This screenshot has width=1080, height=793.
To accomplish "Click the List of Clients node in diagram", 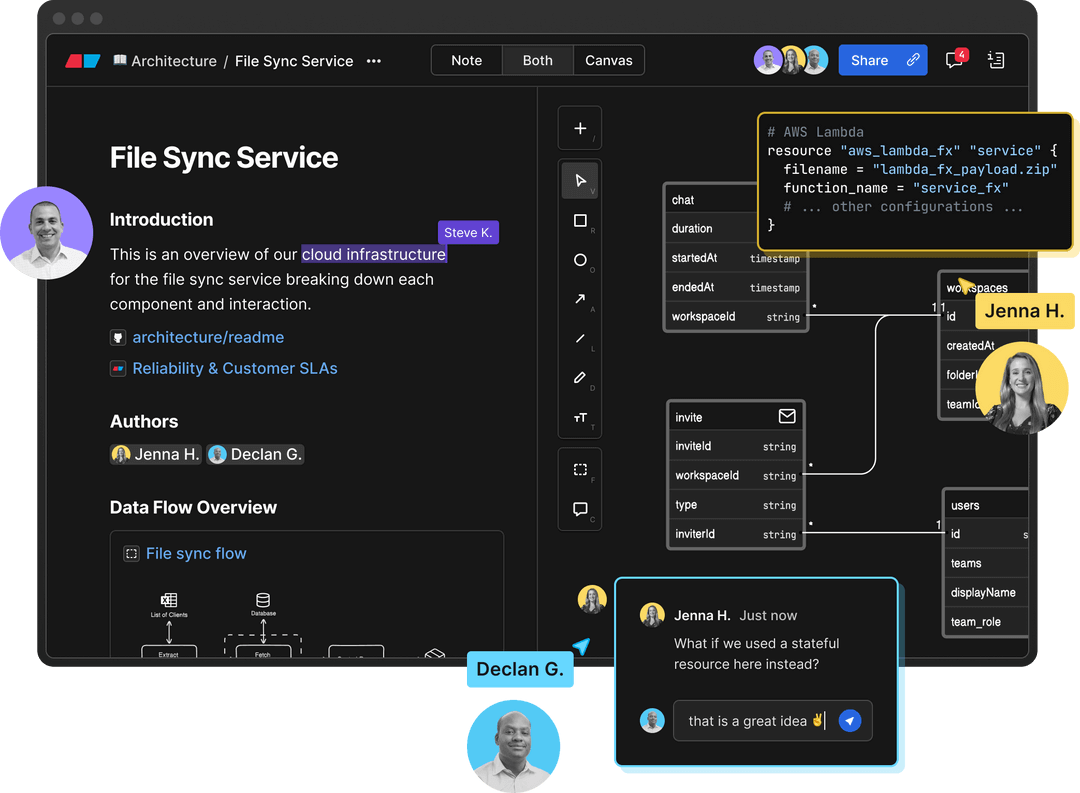I will click(x=169, y=605).
